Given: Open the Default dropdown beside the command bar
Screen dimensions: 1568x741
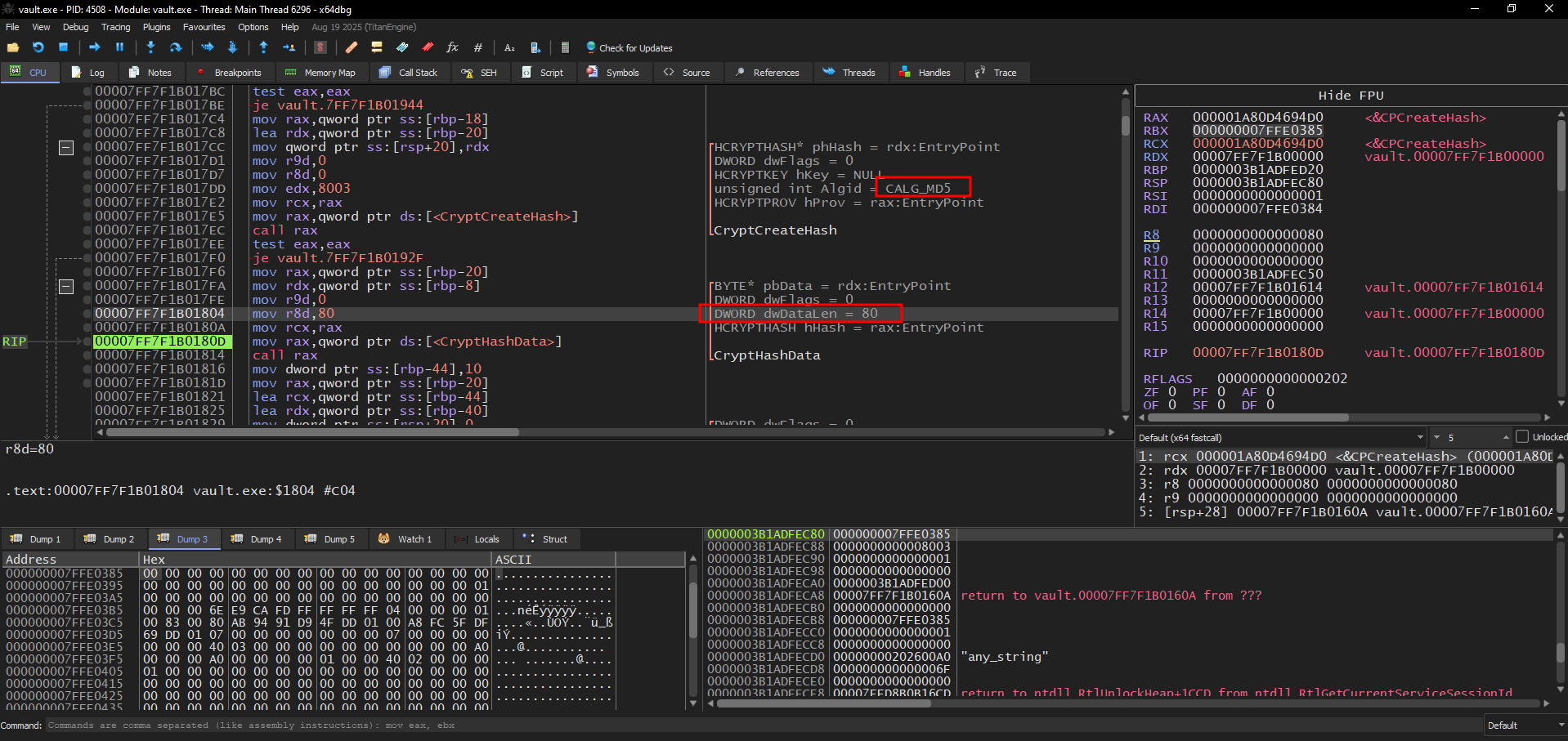Looking at the screenshot, I should pyautogui.click(x=1525, y=725).
